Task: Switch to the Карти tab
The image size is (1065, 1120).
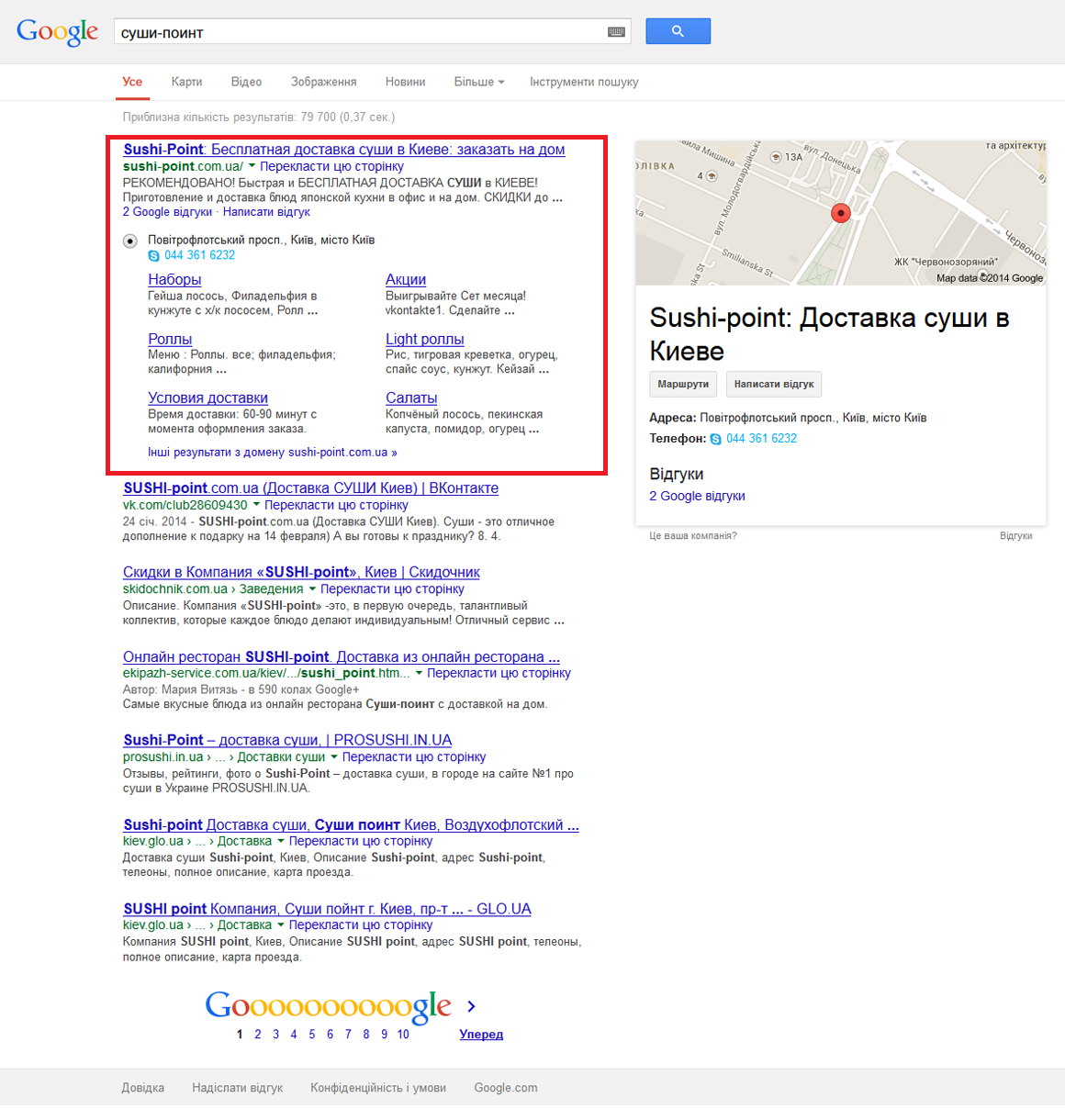Action: click(x=186, y=82)
